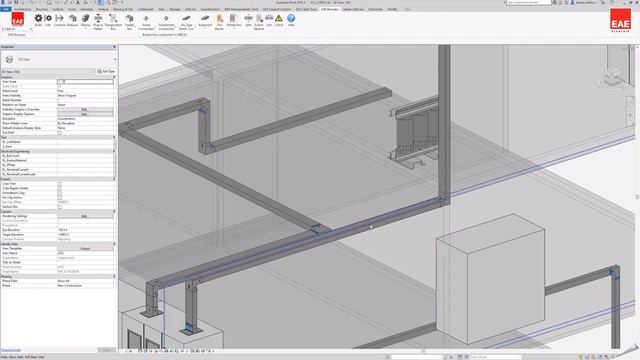Collapse the Extents properties section
This screenshot has height=360, width=640.
[x=114, y=179]
